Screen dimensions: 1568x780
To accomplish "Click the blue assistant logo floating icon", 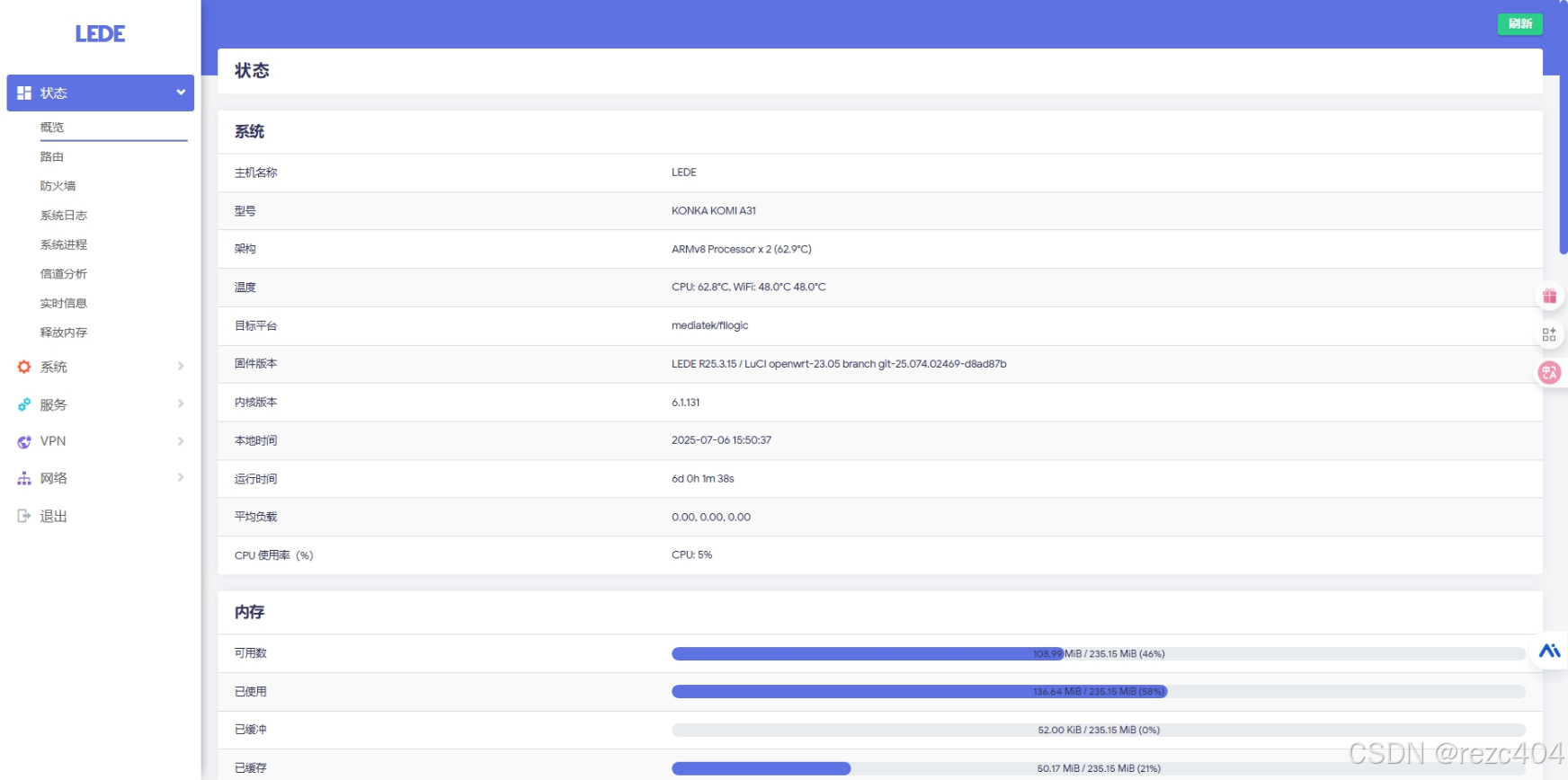I will (x=1549, y=651).
